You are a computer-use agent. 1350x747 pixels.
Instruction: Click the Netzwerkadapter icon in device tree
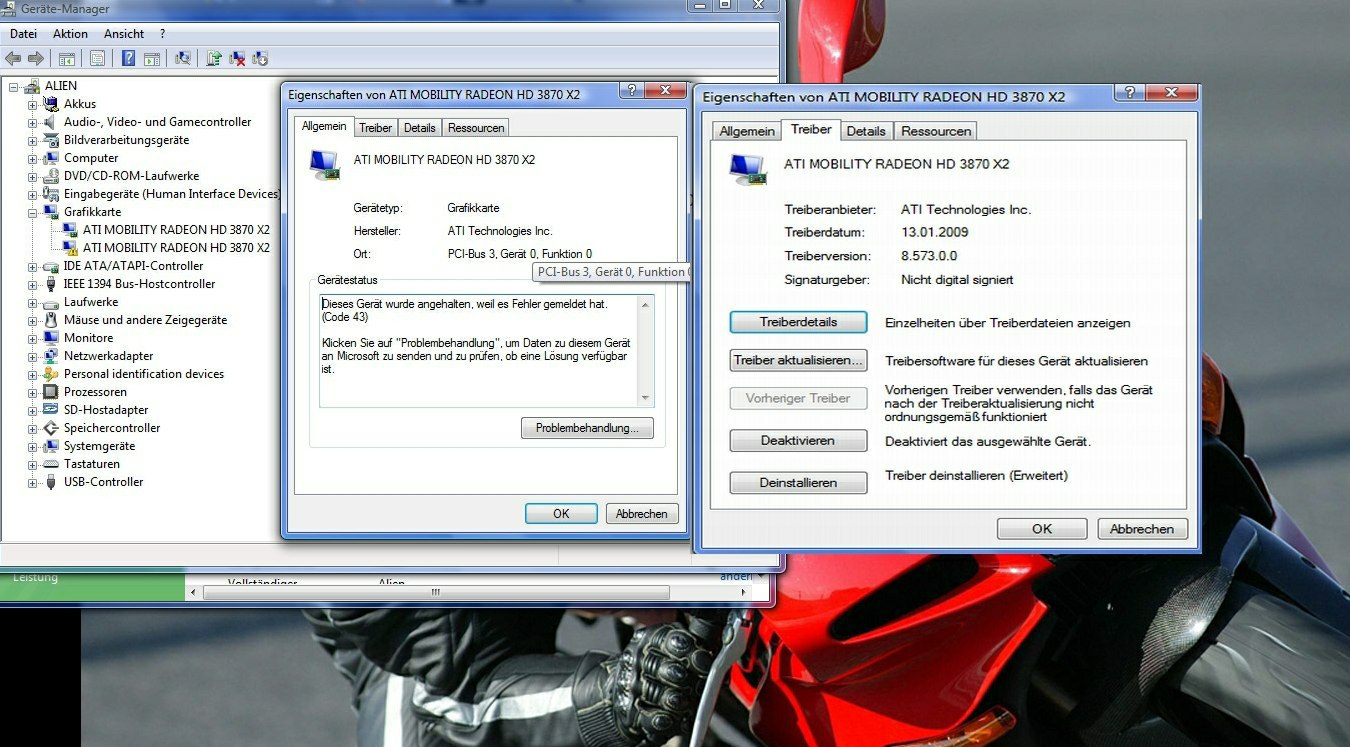point(51,356)
